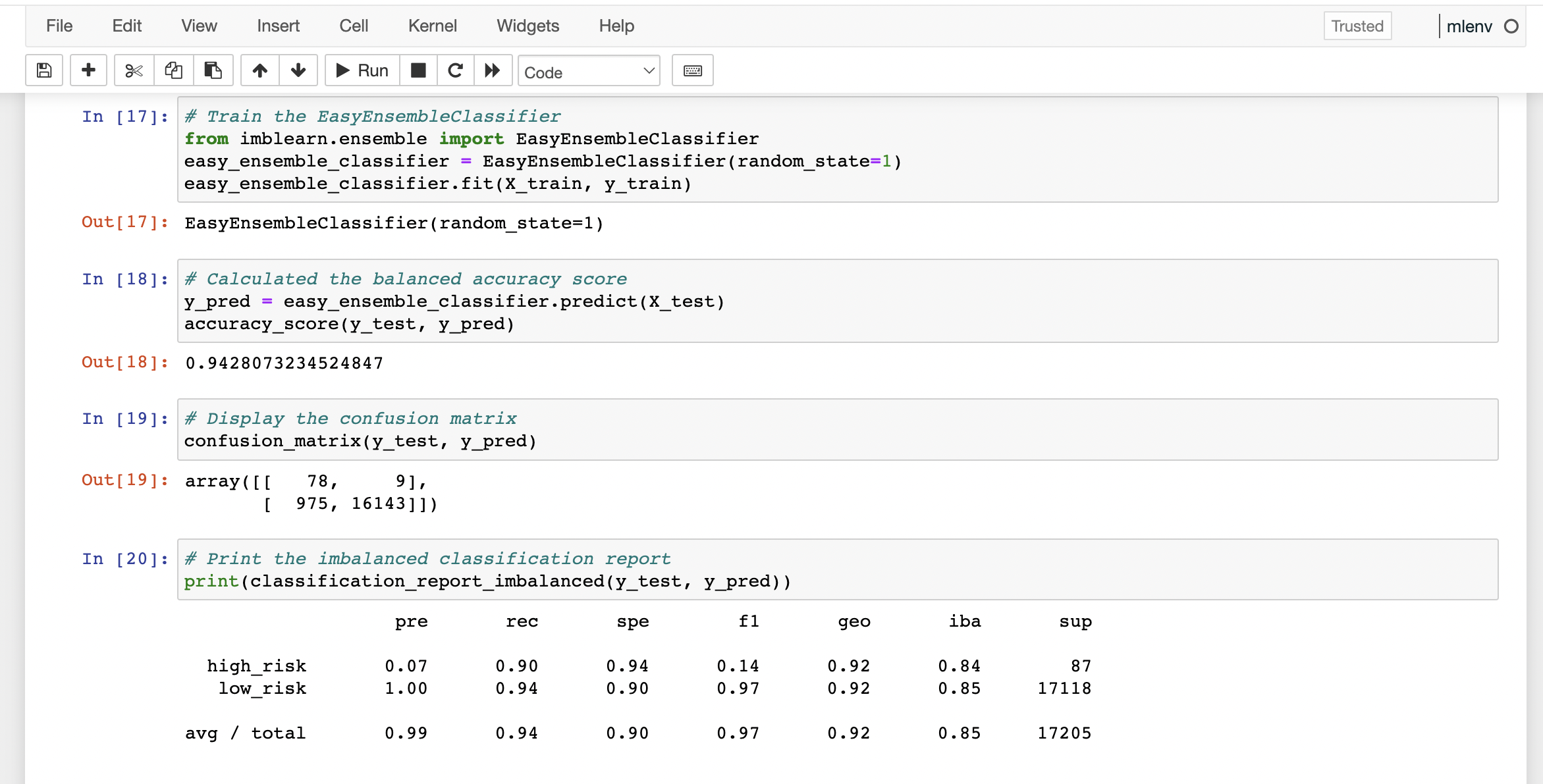This screenshot has height=784, width=1543.
Task: Move cell down with the arrow control
Action: point(298,70)
